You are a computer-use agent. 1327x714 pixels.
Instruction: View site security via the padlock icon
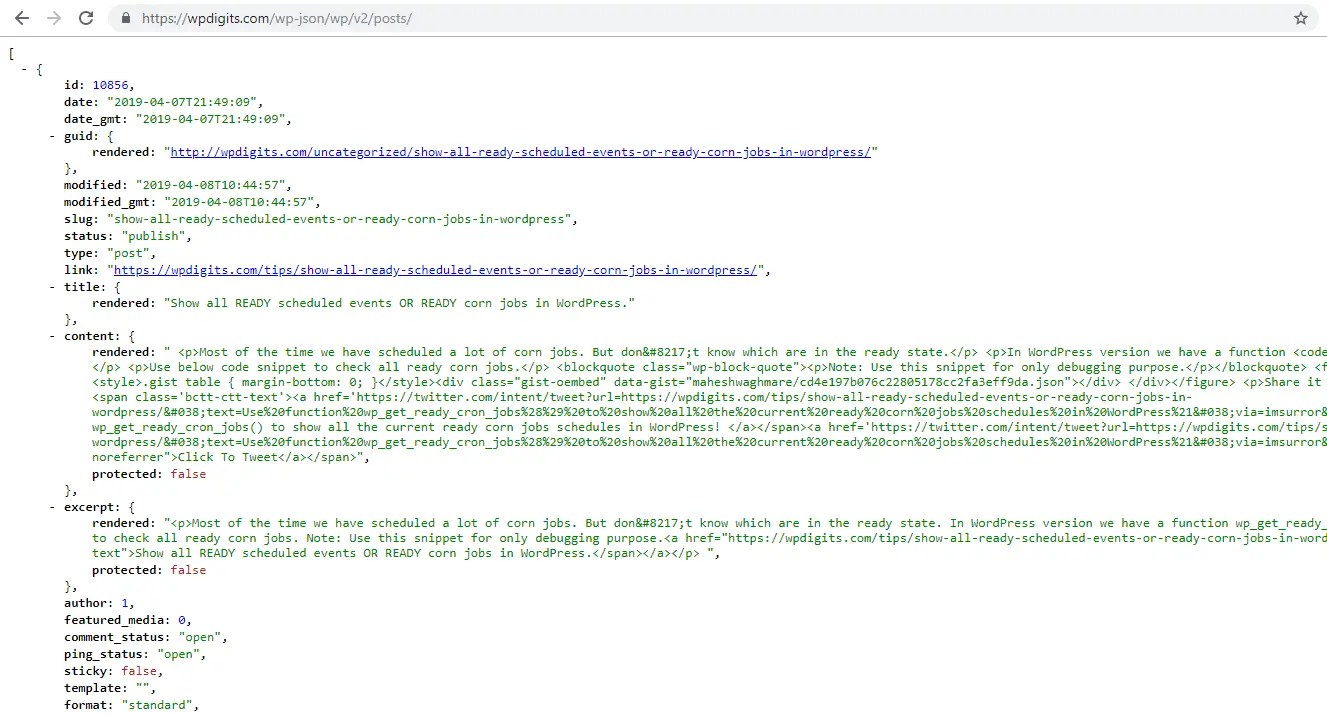click(x=125, y=17)
